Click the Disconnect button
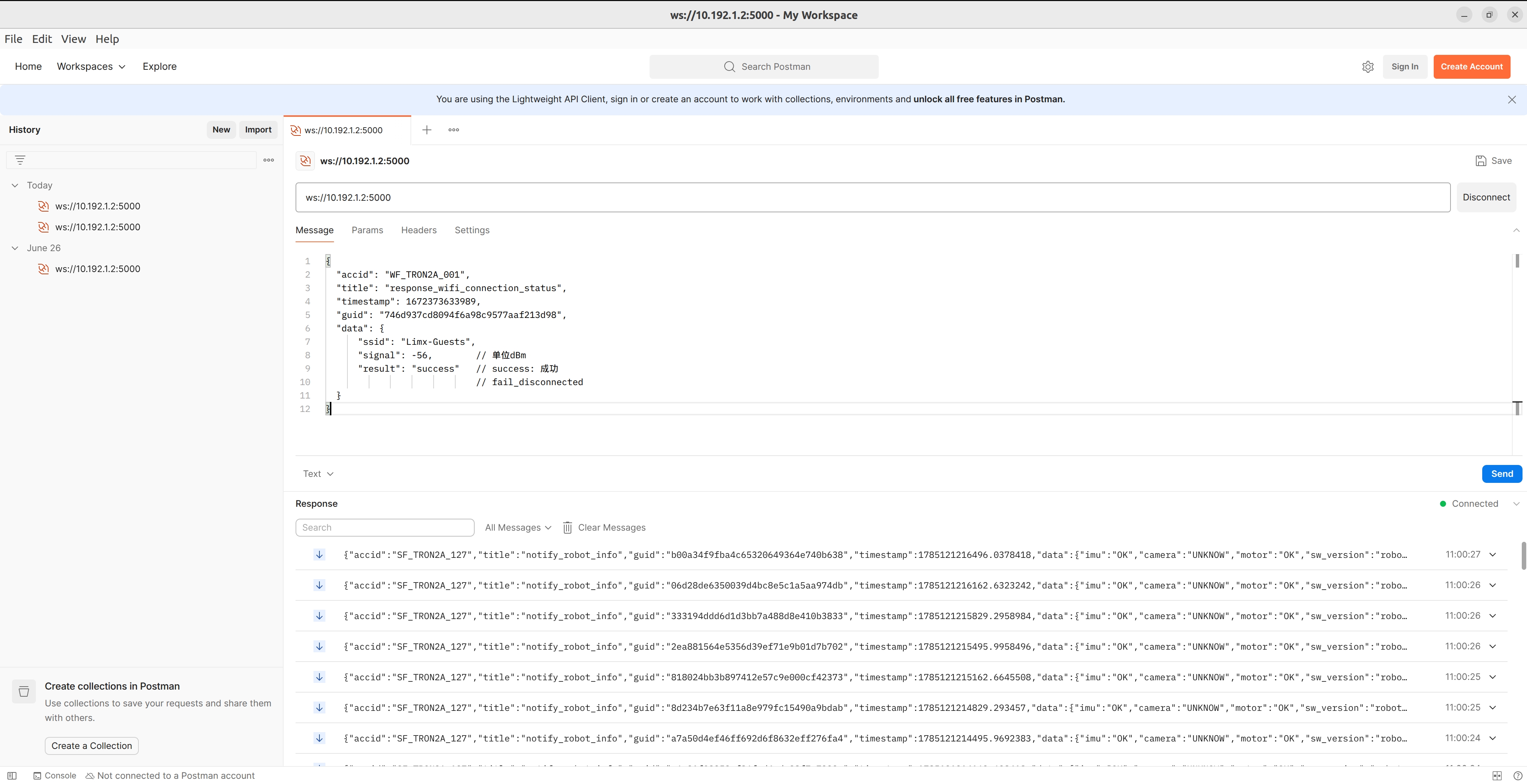1527x784 pixels. coord(1486,197)
